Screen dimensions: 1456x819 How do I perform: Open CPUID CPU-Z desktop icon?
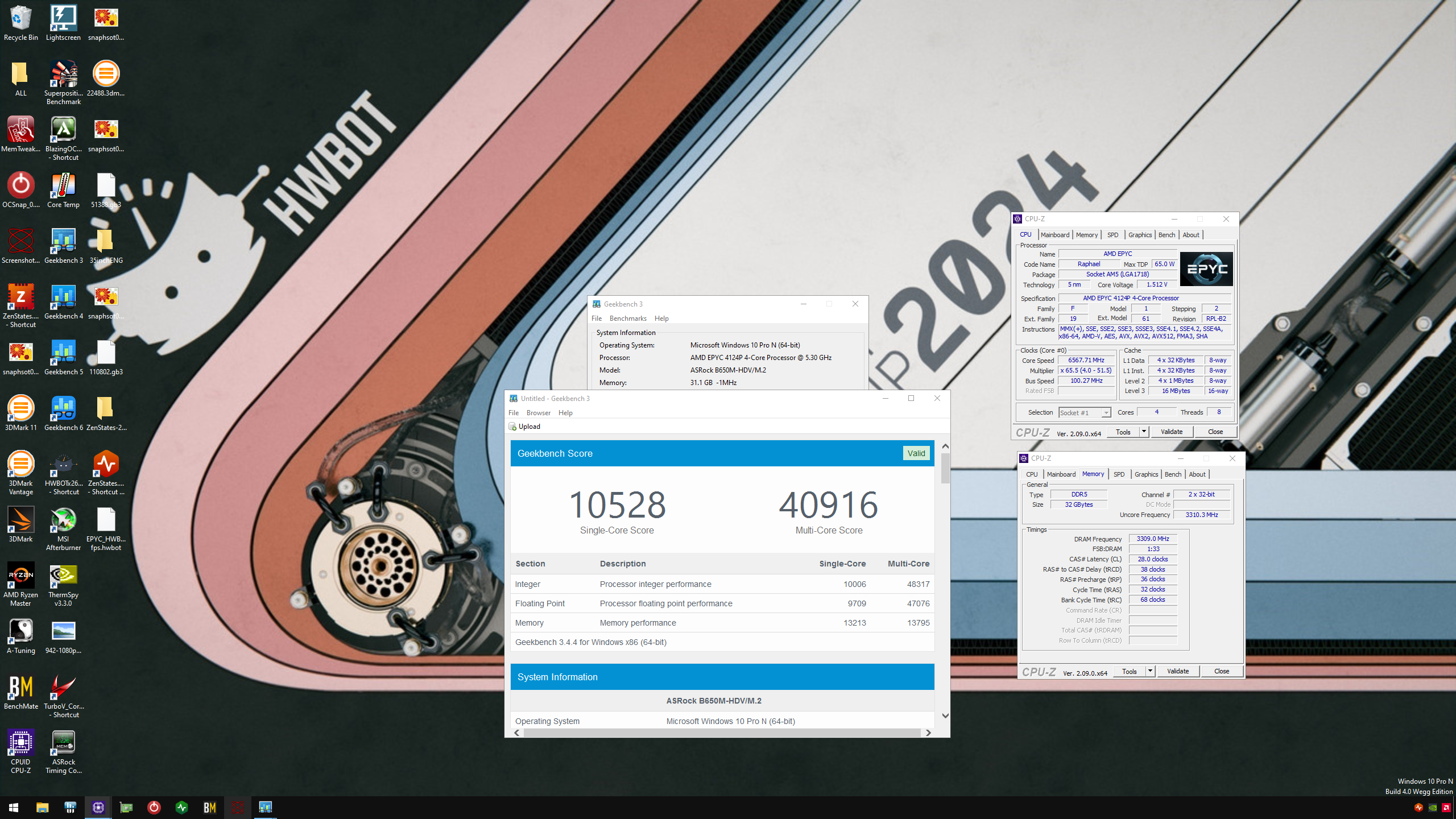[x=20, y=751]
